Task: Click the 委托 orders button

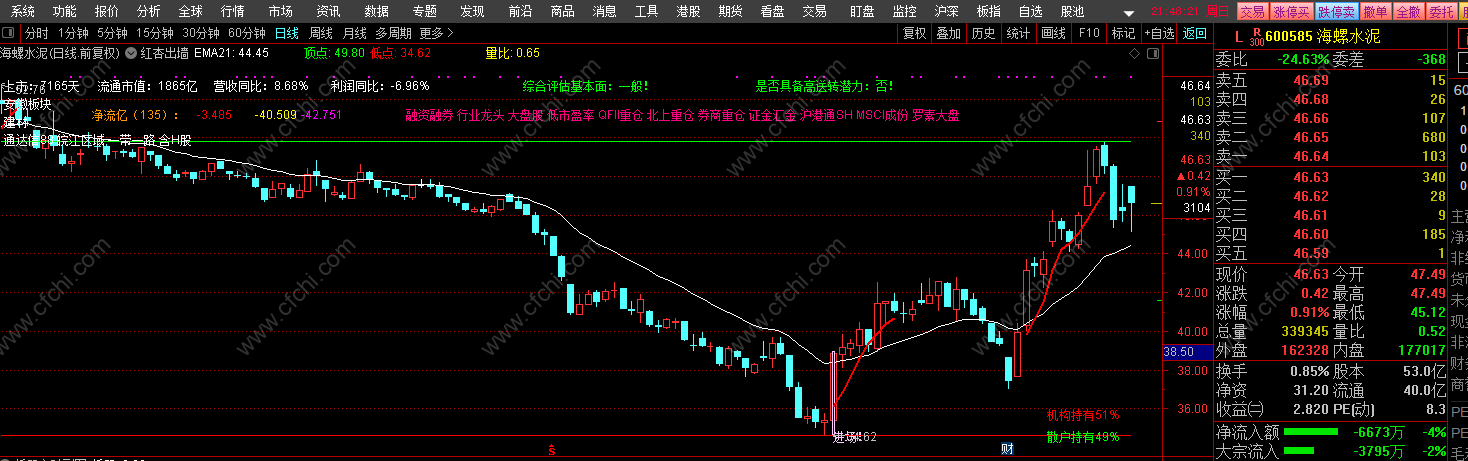Action: coord(1441,12)
